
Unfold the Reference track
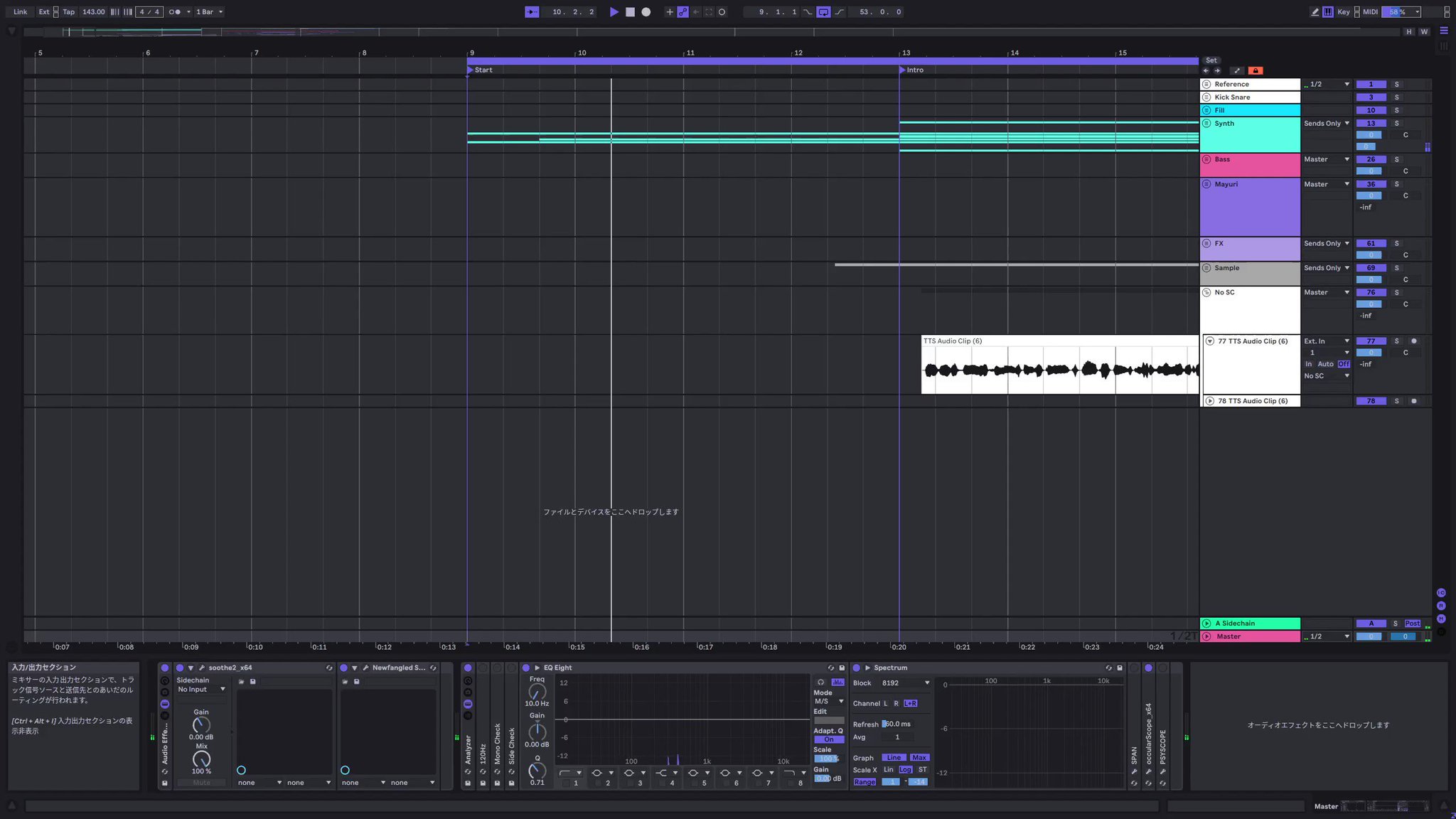(x=1206, y=84)
